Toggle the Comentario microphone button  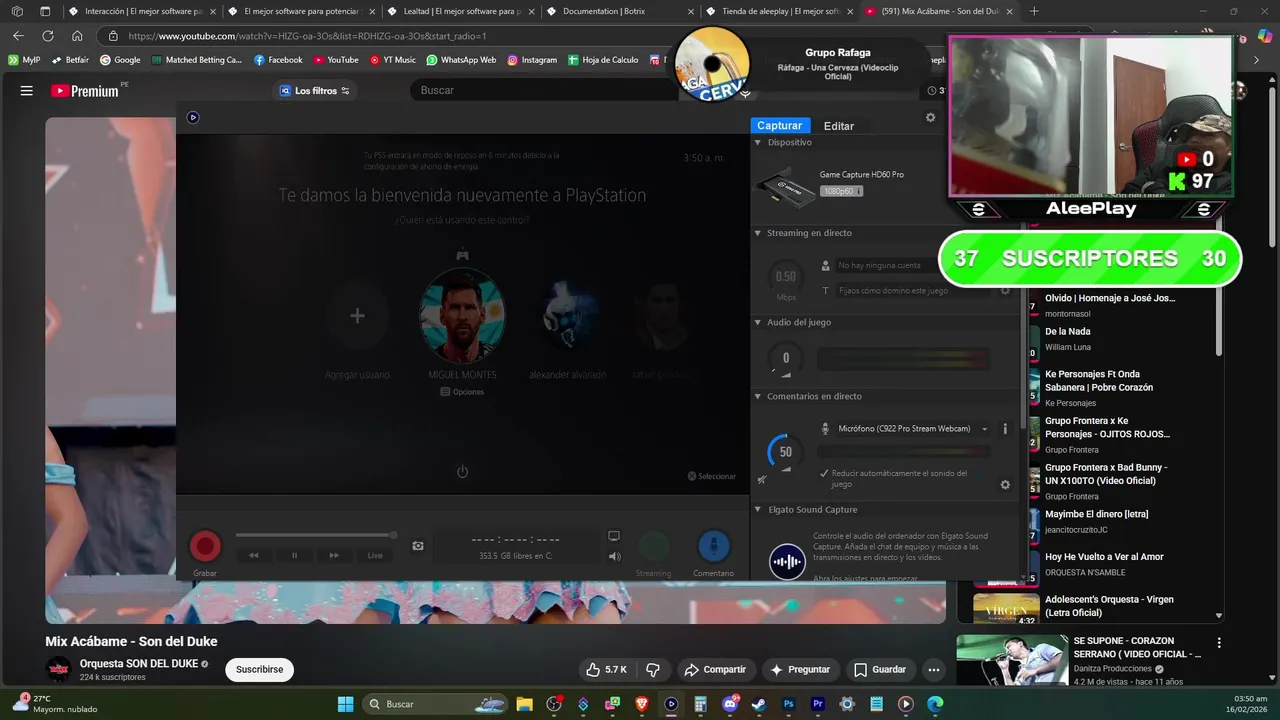(713, 546)
